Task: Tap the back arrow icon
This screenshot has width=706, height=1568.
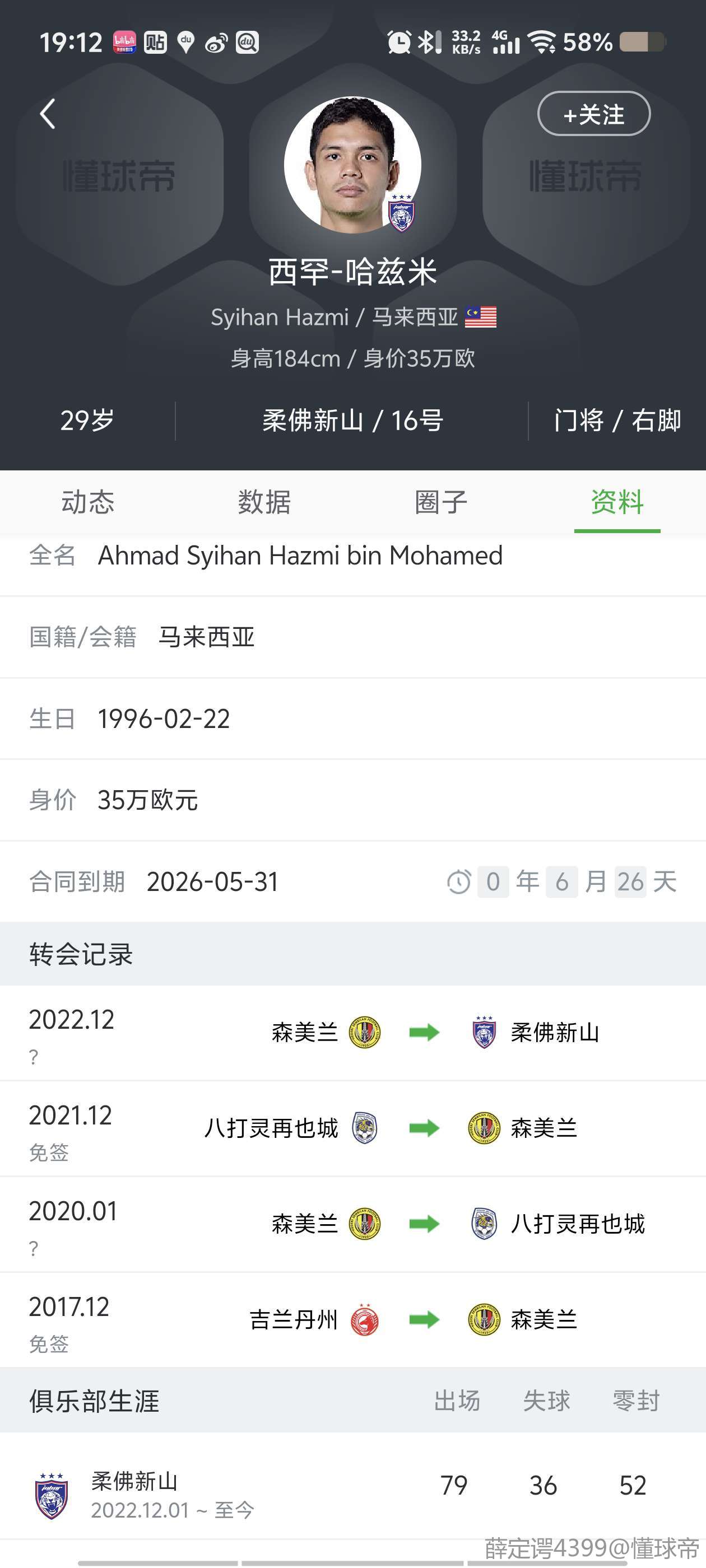Action: (x=48, y=114)
